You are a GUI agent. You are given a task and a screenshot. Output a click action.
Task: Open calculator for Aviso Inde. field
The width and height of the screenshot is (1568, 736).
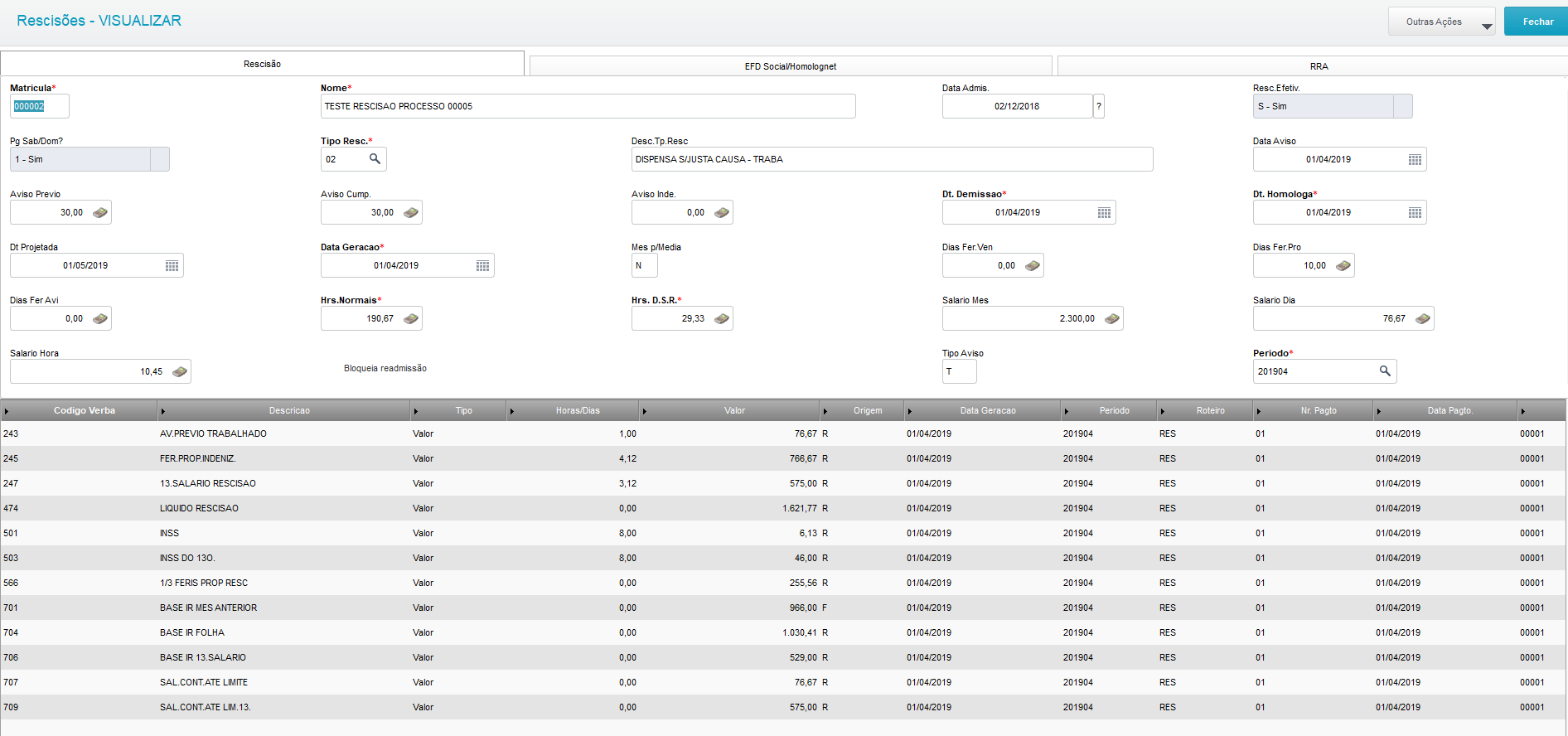click(x=722, y=213)
